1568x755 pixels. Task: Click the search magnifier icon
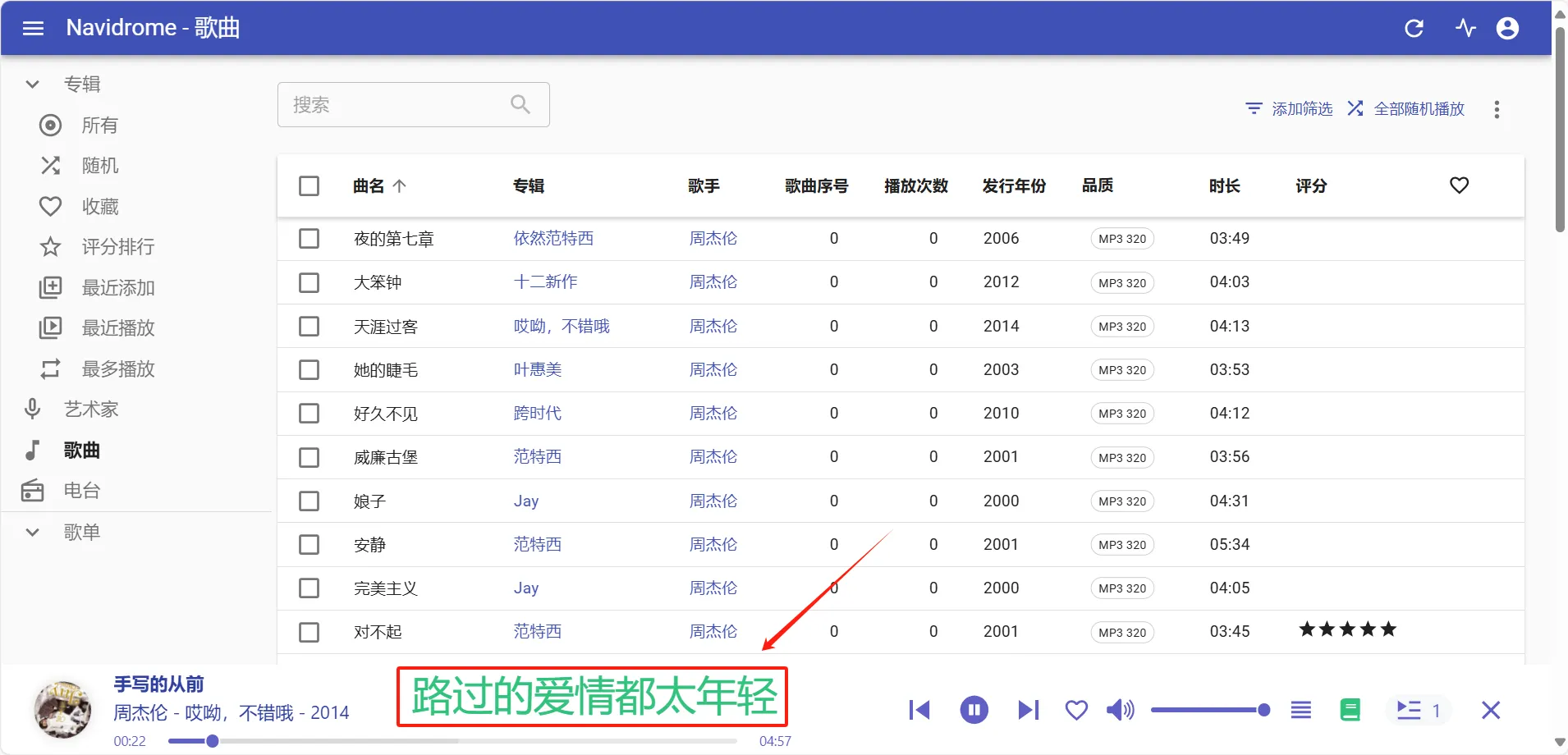(x=520, y=104)
